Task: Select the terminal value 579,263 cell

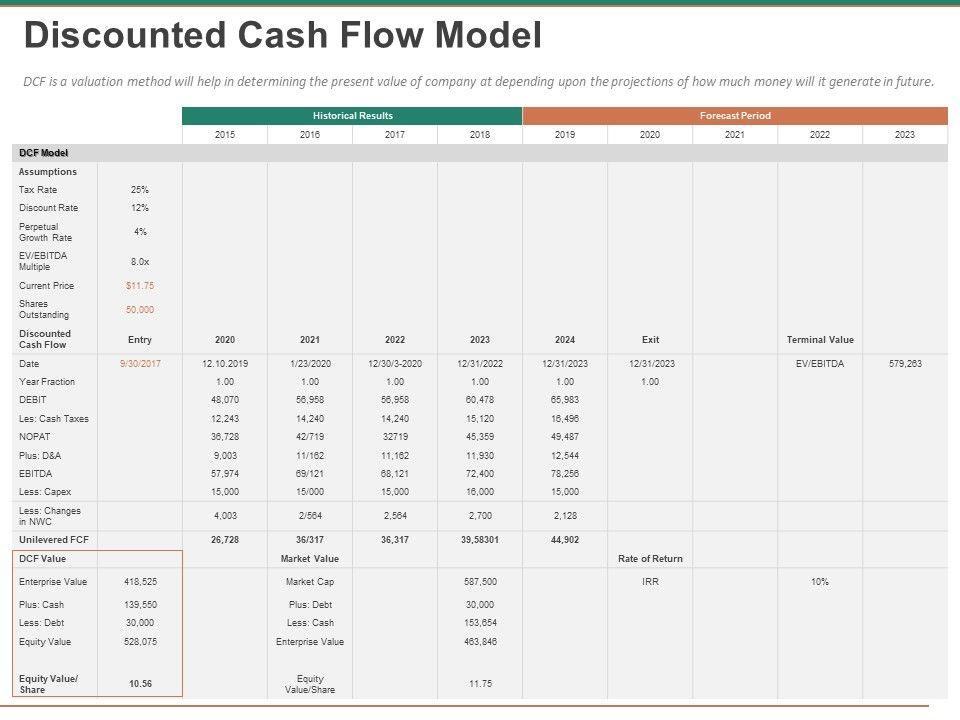Action: coord(905,364)
